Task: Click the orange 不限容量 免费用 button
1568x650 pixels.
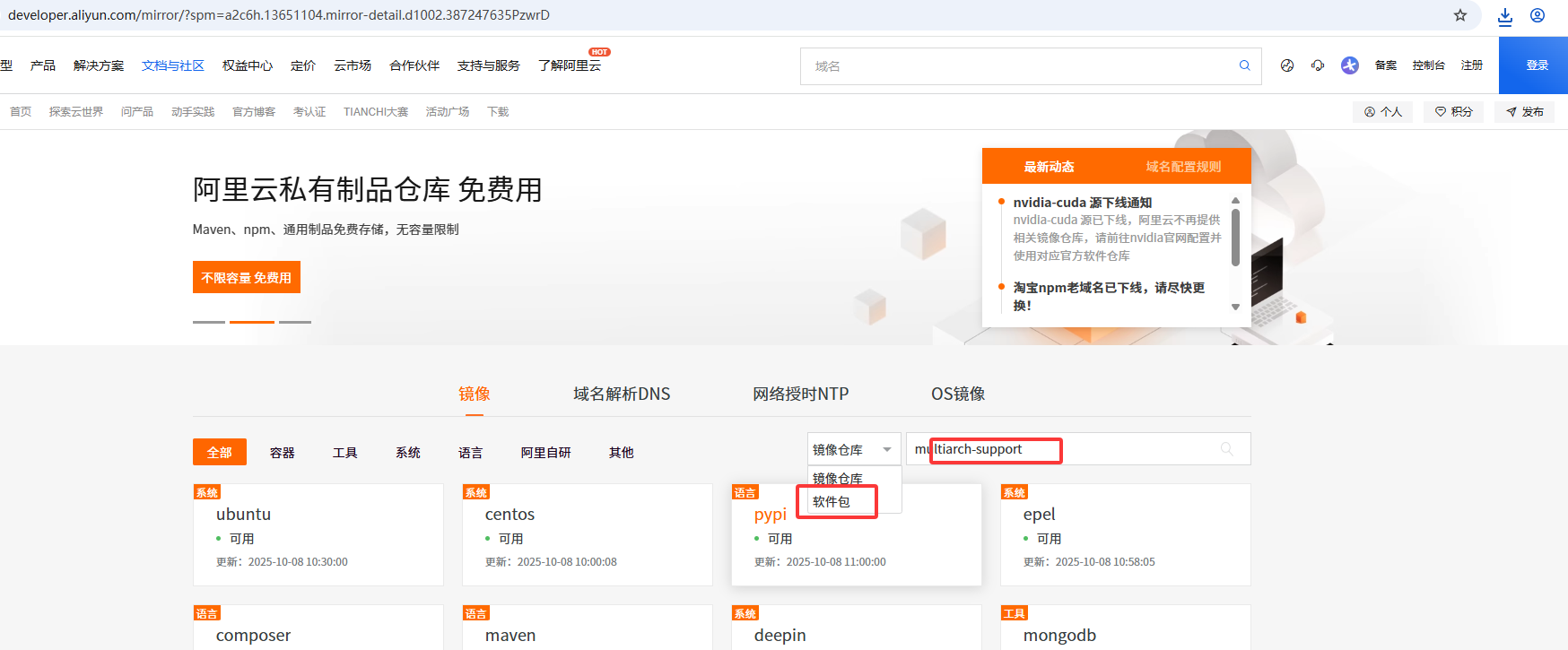Action: pos(247,278)
